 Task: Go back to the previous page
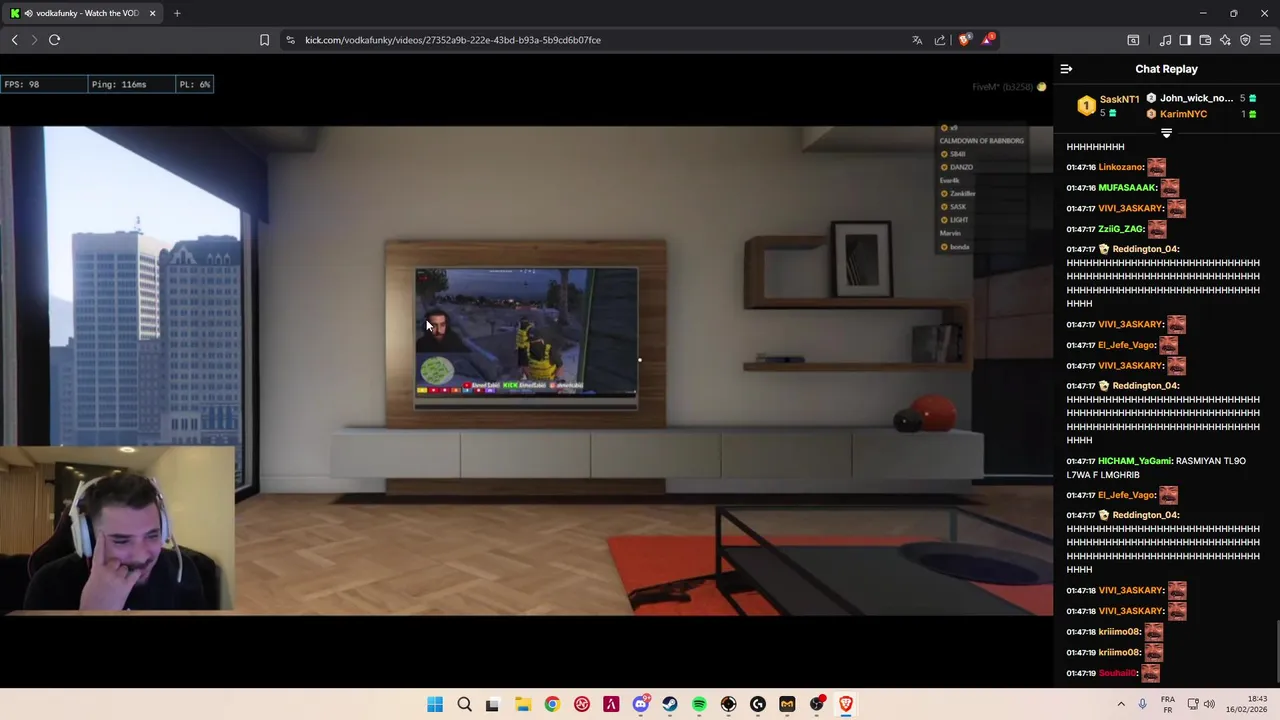(x=14, y=40)
